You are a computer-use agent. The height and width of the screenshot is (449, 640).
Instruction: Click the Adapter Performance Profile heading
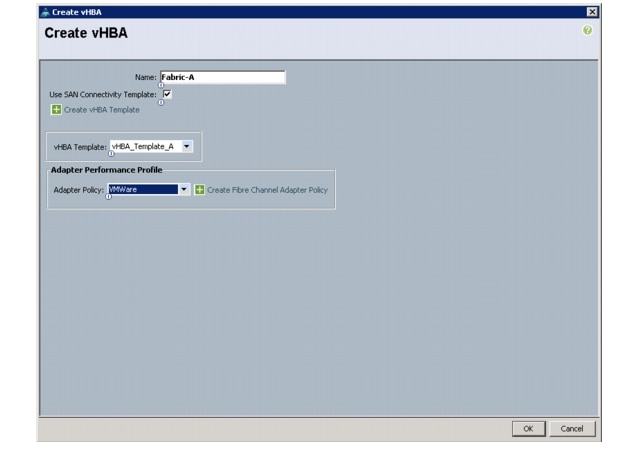point(107,170)
